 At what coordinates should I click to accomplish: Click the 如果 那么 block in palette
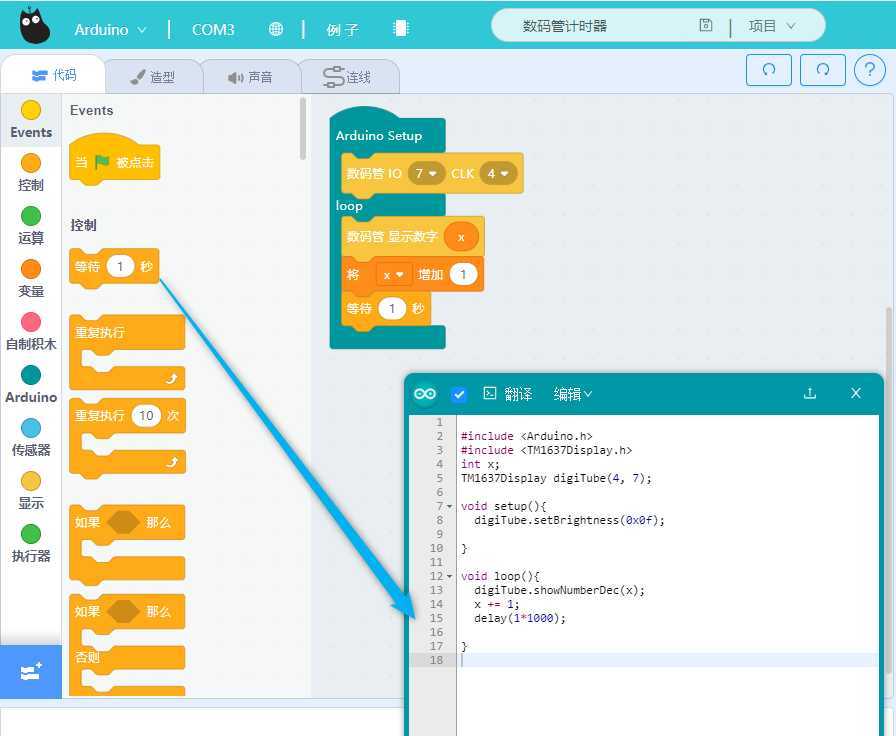[x=127, y=544]
